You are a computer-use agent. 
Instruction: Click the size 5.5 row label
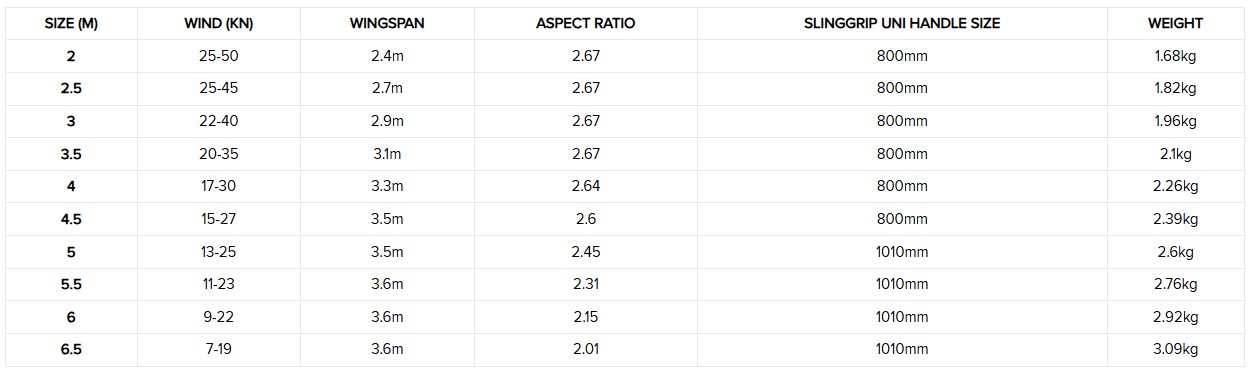pos(71,284)
